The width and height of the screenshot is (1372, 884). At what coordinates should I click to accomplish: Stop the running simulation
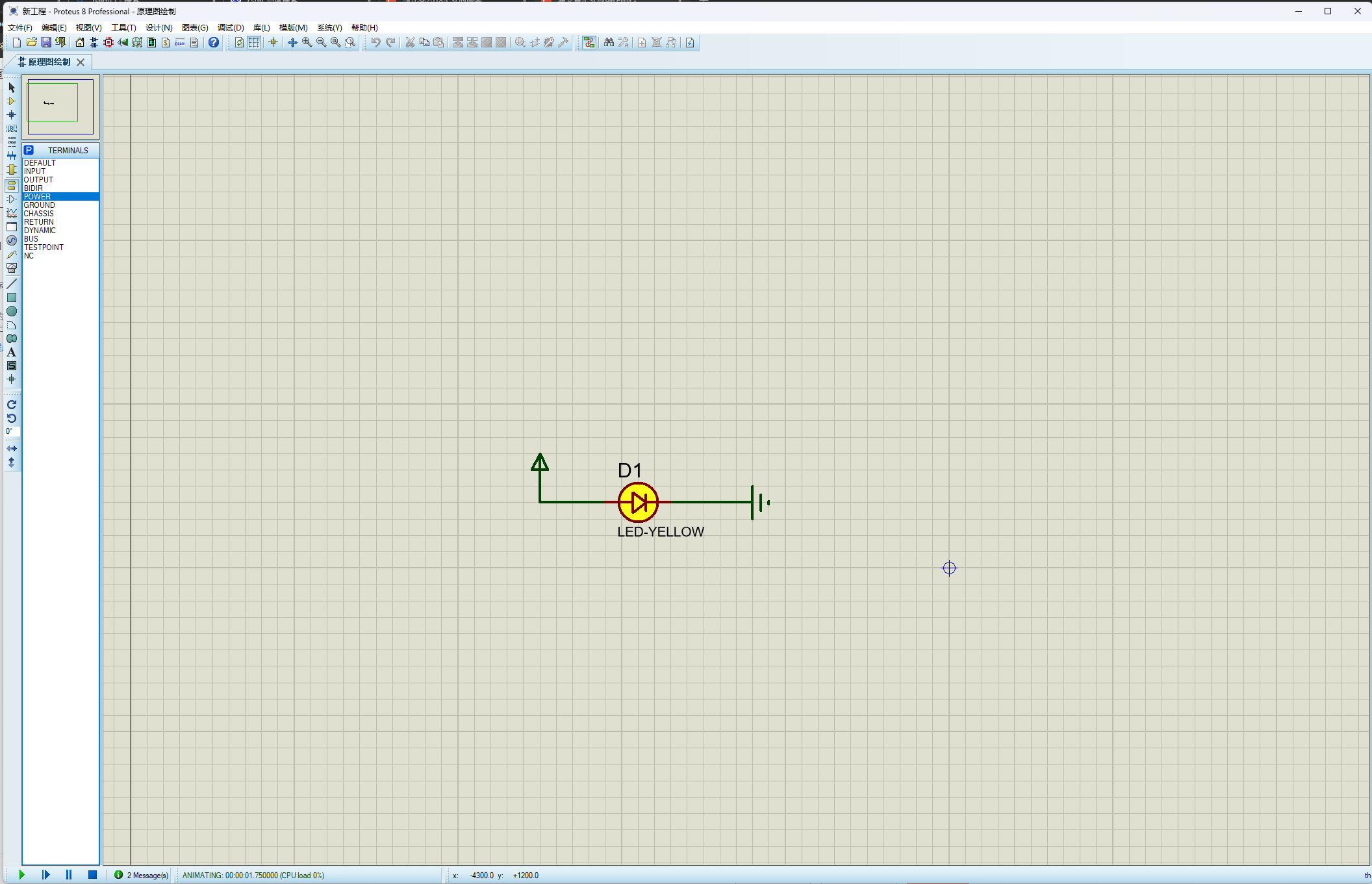92,875
